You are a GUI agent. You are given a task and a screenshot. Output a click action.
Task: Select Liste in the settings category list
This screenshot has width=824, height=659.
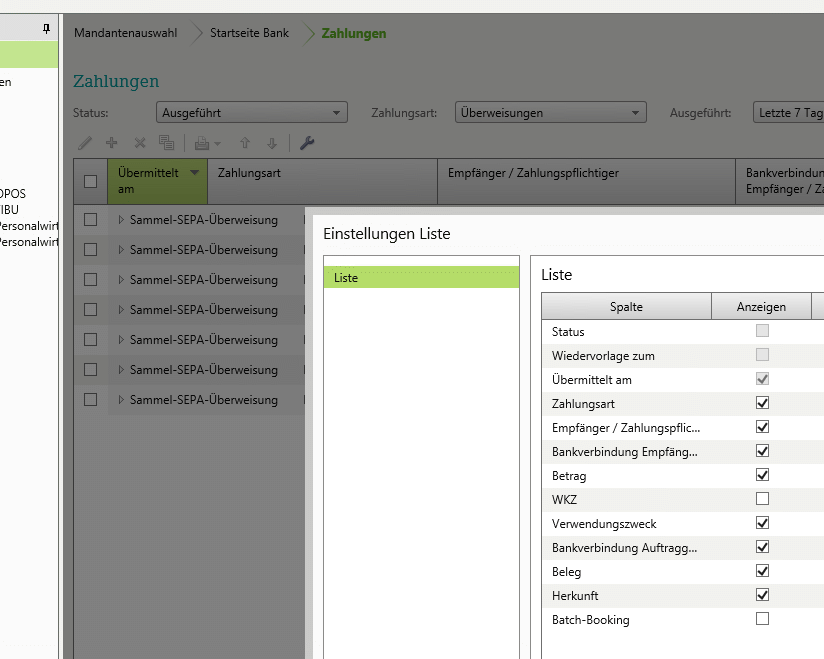pyautogui.click(x=421, y=277)
